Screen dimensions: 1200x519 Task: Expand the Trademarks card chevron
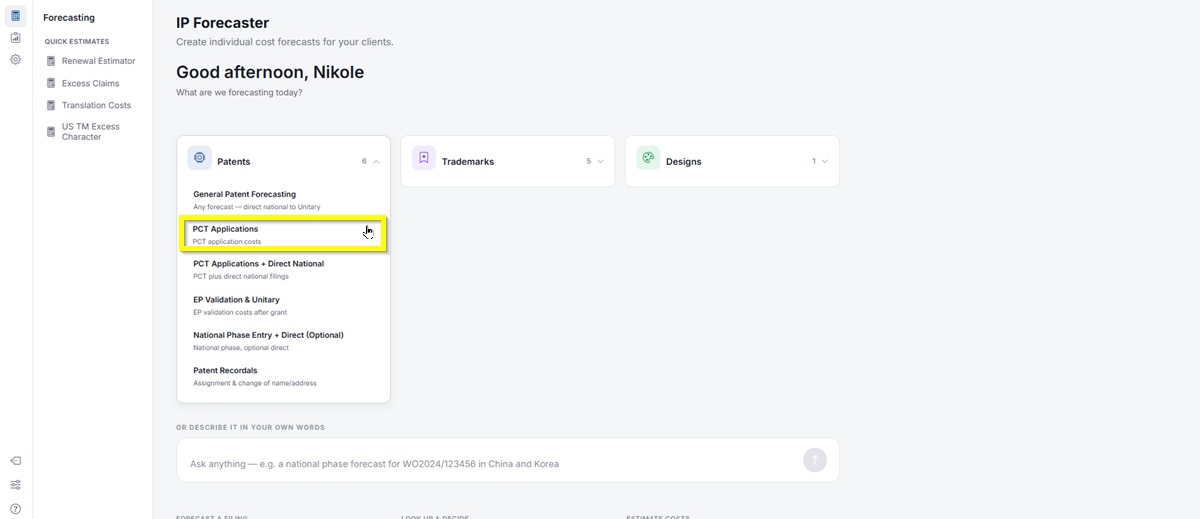(600, 161)
